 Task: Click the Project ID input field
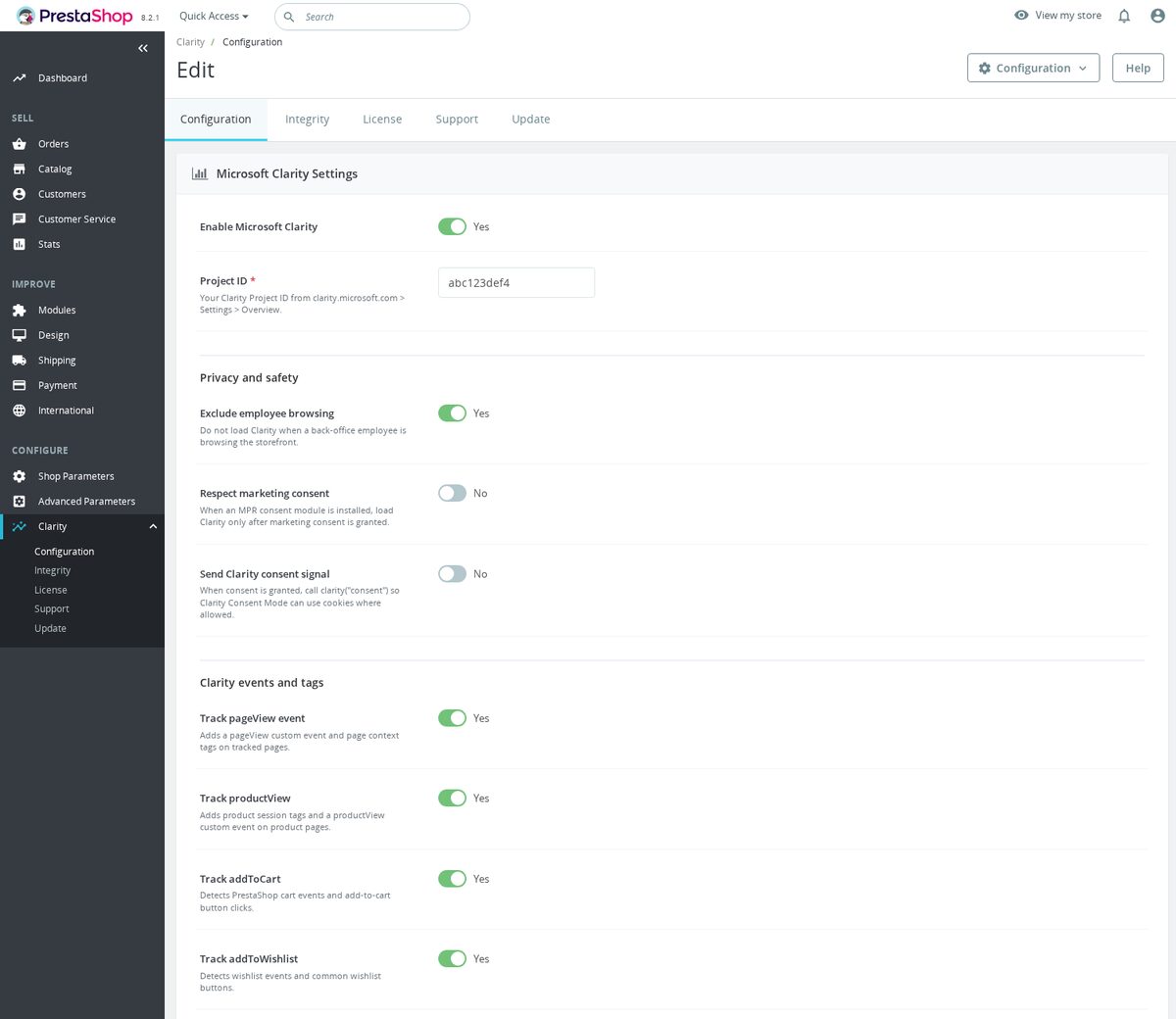(516, 282)
